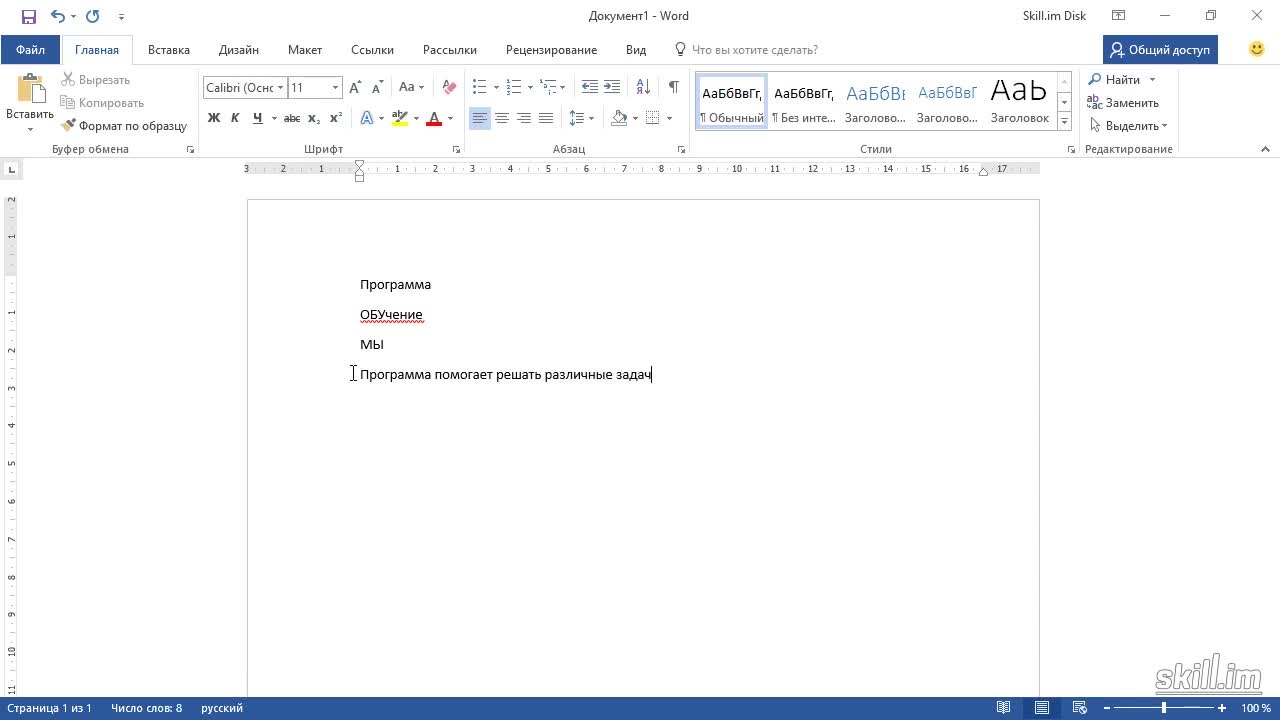
Task: Click the Paste (Вставить) clipboard icon
Action: point(30,89)
